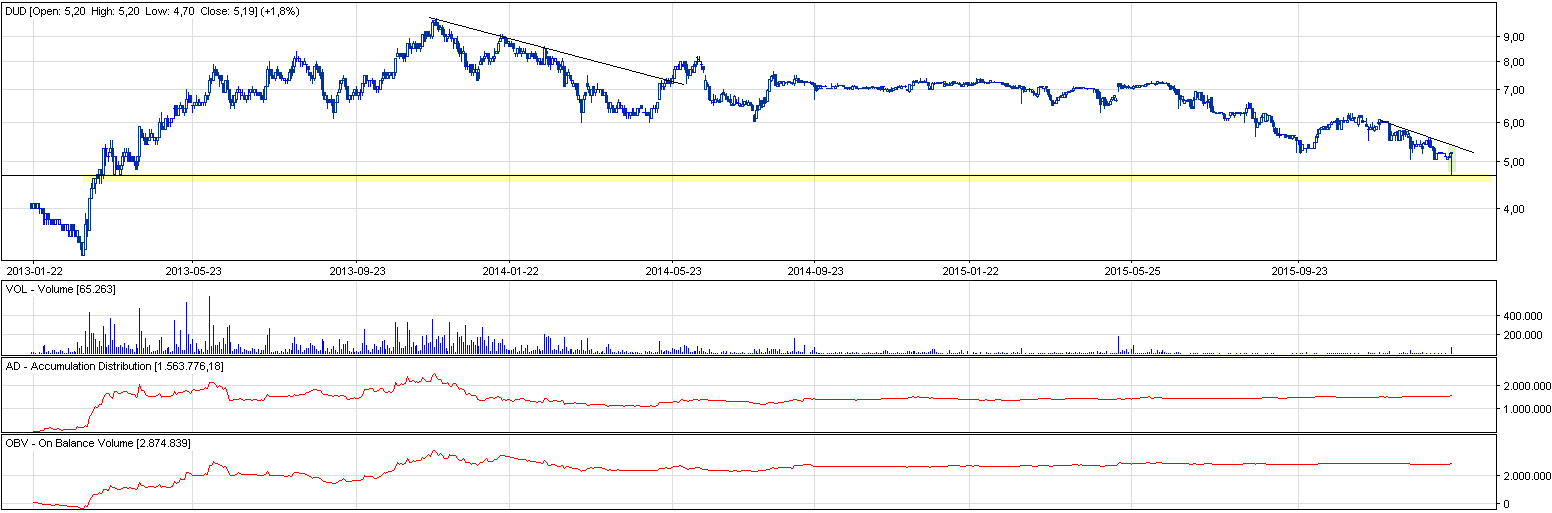Image resolution: width=1552 pixels, height=513 pixels.
Task: Click the 9,00 price axis label
Action: (1513, 37)
